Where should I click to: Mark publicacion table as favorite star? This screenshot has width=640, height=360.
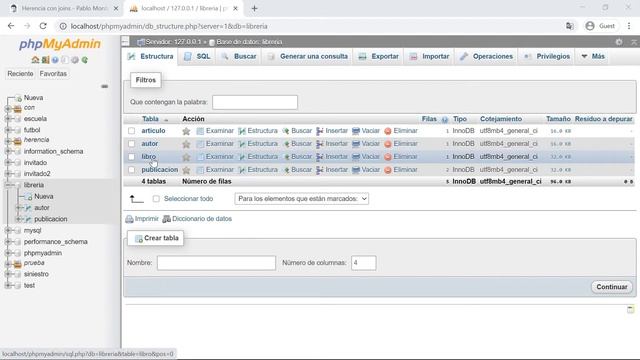click(x=186, y=170)
